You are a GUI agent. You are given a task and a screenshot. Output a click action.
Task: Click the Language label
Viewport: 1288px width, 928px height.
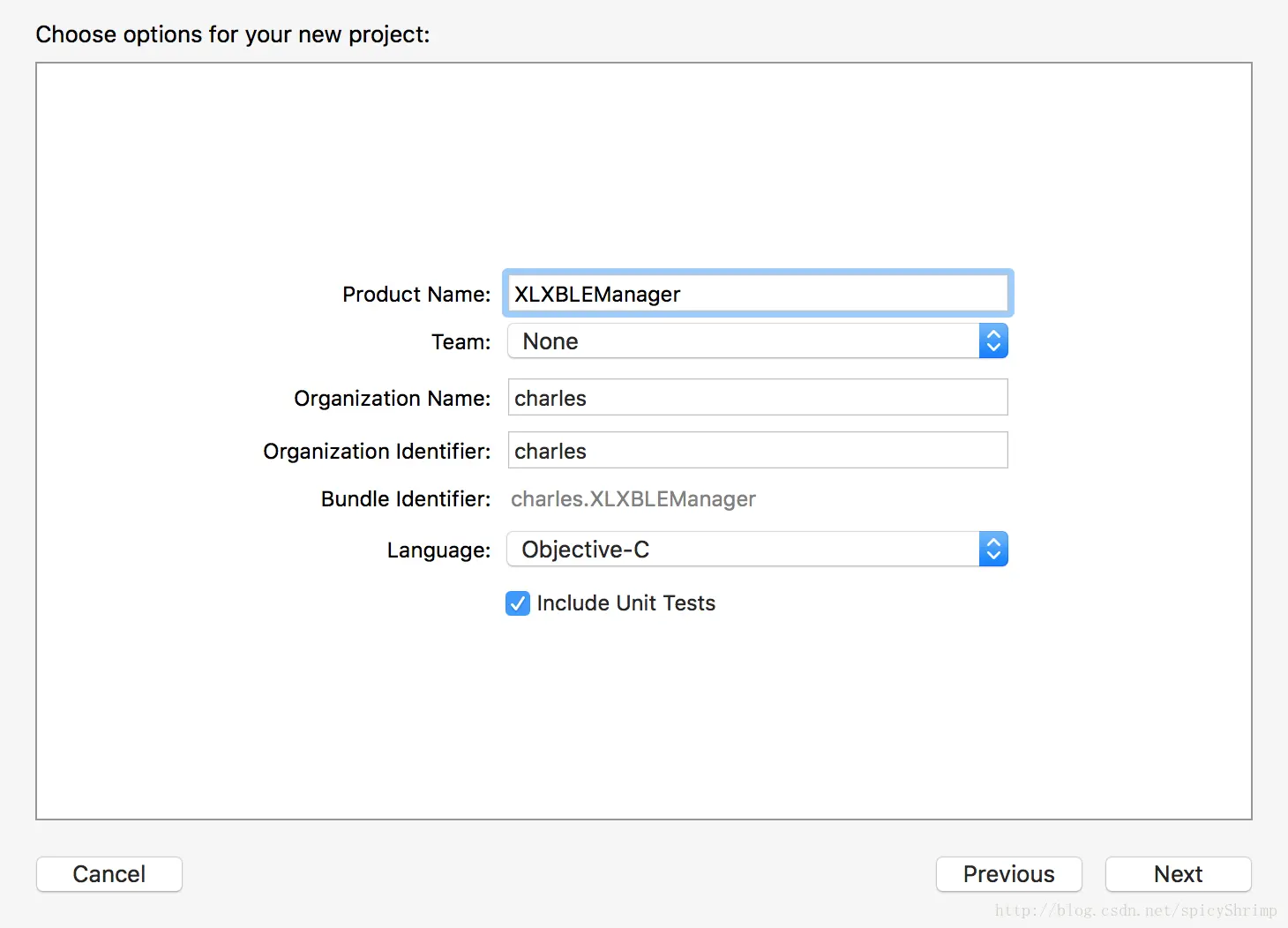coord(438,550)
